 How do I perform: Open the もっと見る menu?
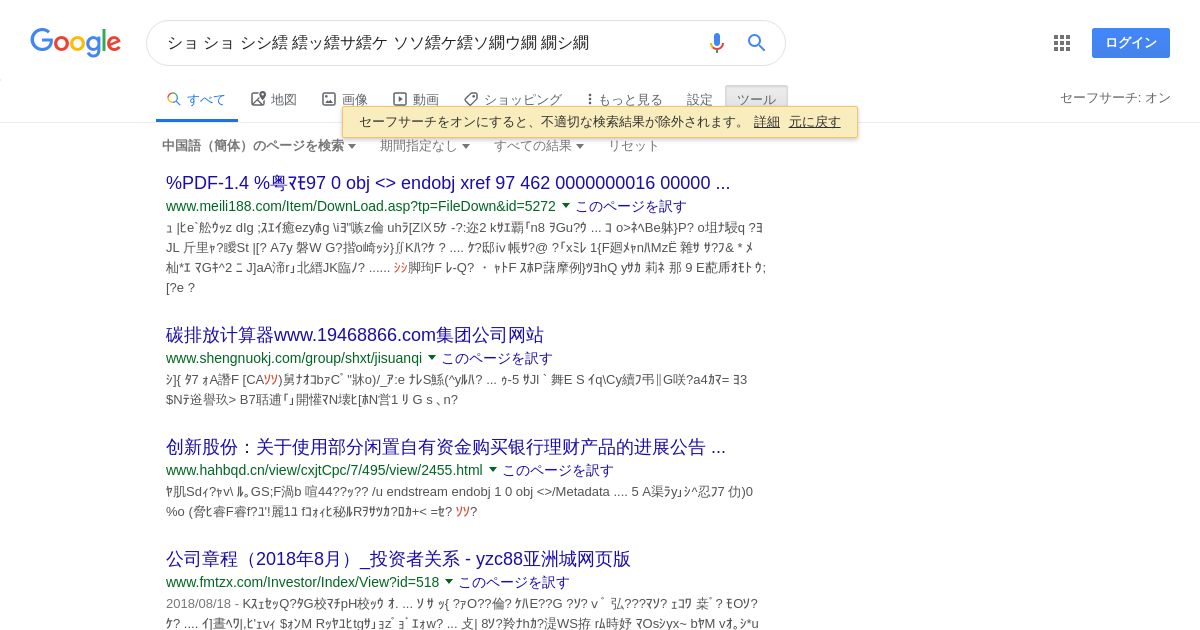point(625,100)
